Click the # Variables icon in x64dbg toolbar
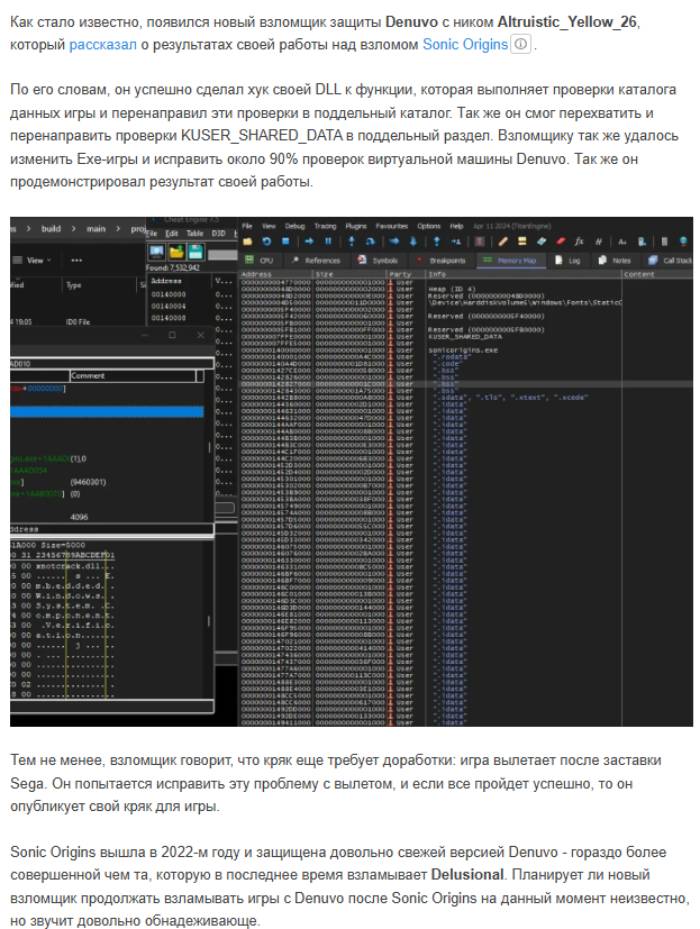This screenshot has width=700, height=929. (598, 242)
